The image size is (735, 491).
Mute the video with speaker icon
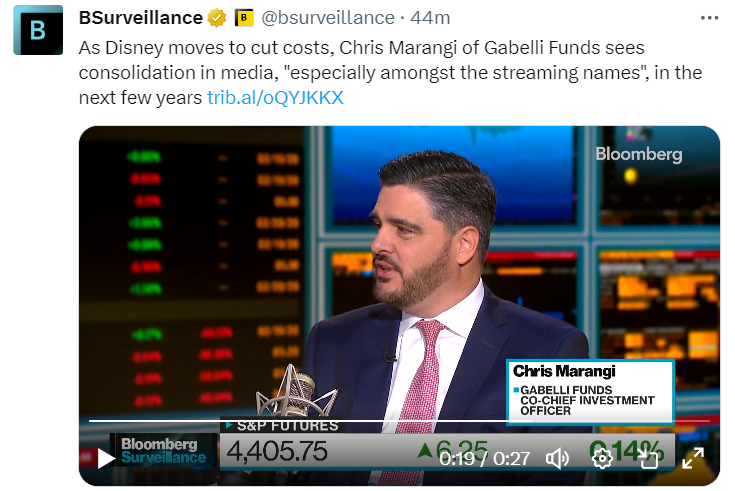tap(557, 459)
